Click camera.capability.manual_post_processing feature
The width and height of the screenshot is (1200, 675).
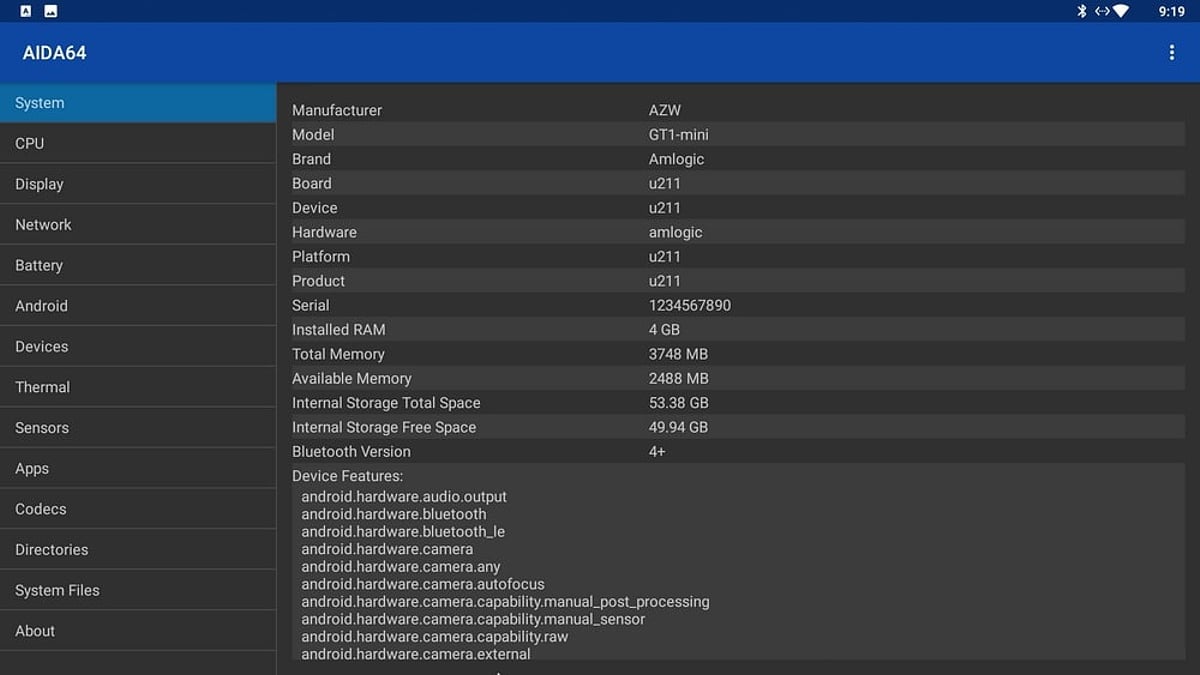(505, 602)
